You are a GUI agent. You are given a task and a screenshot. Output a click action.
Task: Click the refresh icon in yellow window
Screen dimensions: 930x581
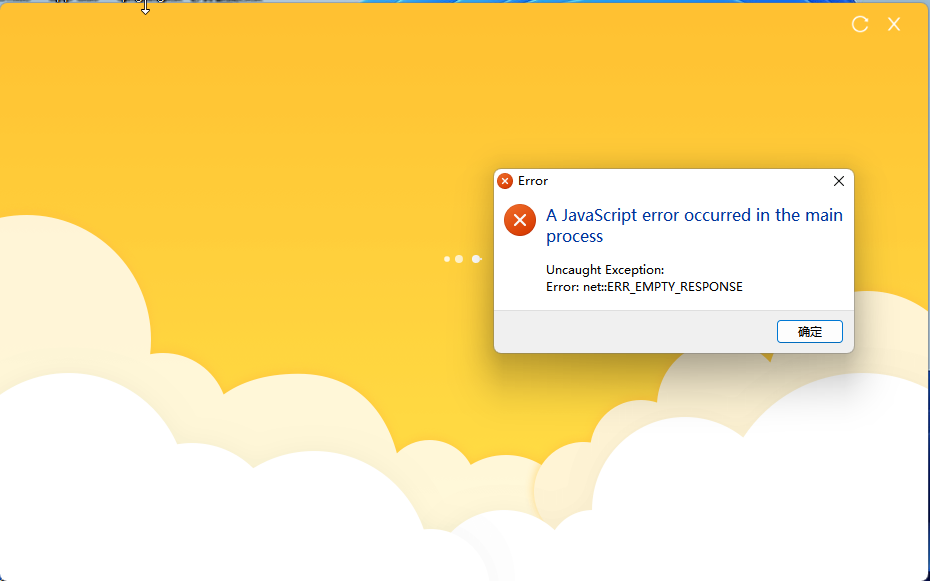pos(860,24)
